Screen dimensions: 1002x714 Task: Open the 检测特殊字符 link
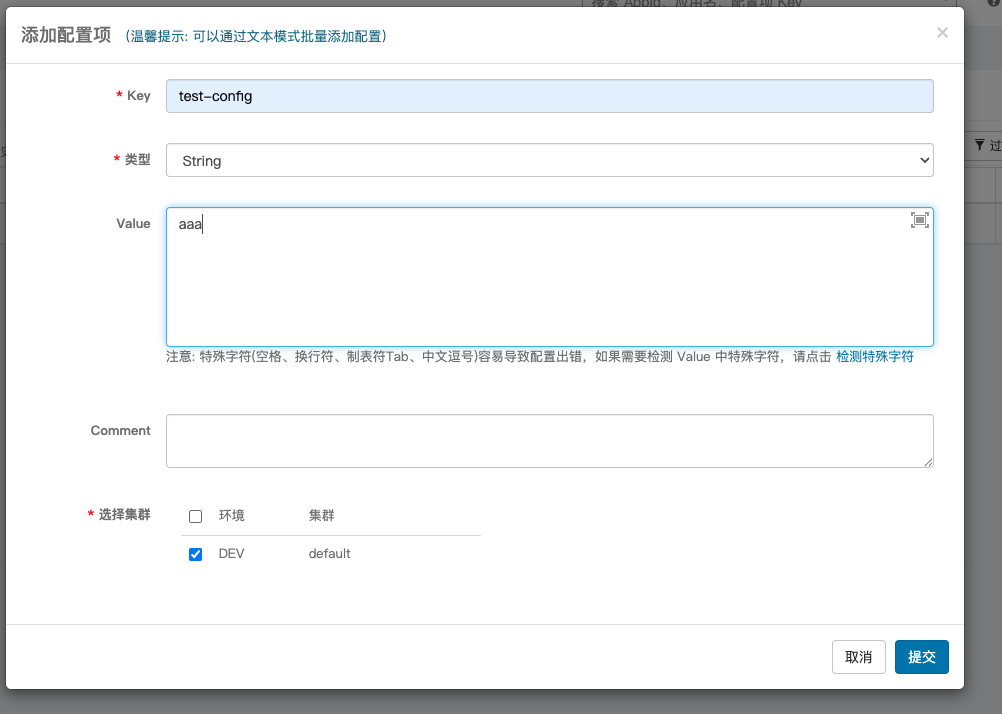875,357
